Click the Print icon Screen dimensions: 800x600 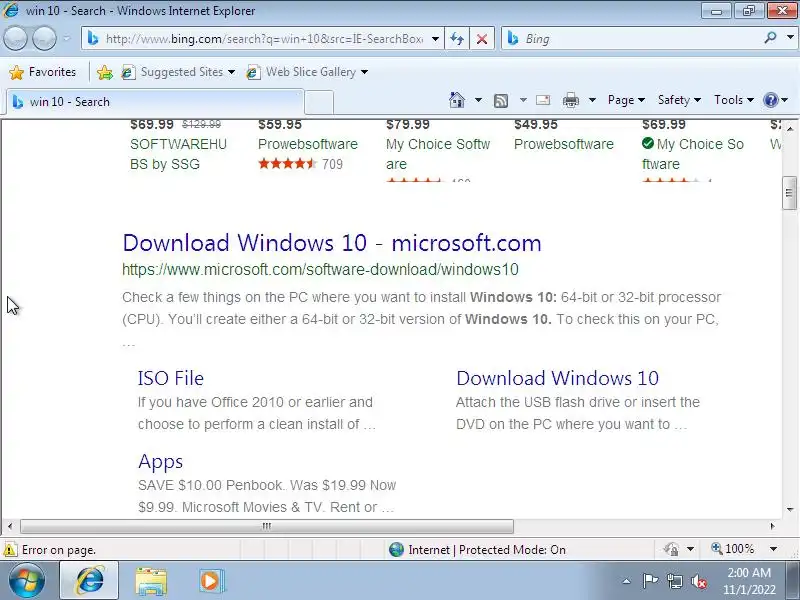click(570, 100)
